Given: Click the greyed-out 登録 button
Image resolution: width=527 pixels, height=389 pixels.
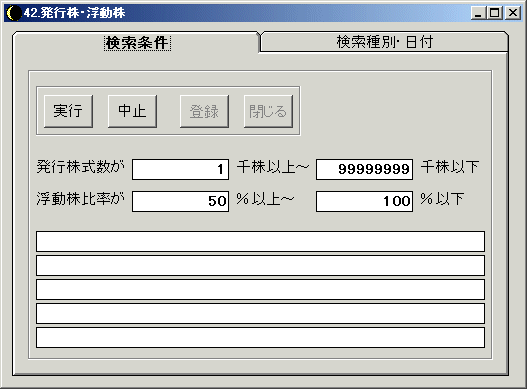Looking at the screenshot, I should (x=204, y=111).
